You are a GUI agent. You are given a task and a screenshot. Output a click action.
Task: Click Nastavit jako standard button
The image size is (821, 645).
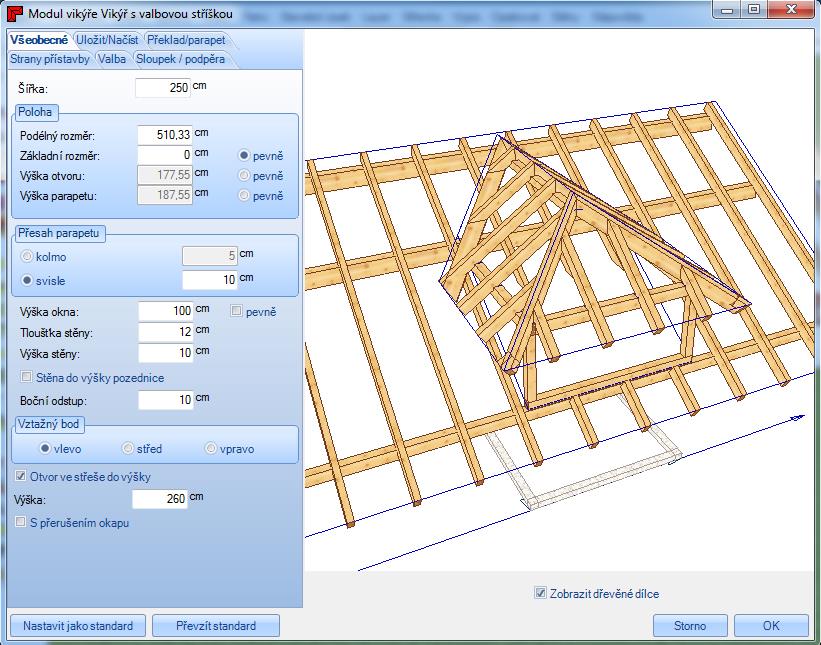(x=77, y=626)
